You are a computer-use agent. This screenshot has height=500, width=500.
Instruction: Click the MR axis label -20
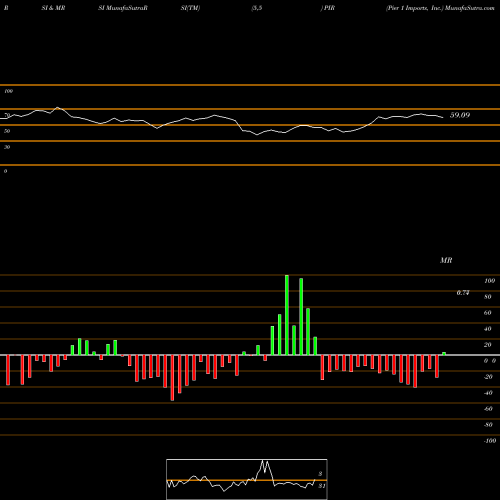[488, 377]
